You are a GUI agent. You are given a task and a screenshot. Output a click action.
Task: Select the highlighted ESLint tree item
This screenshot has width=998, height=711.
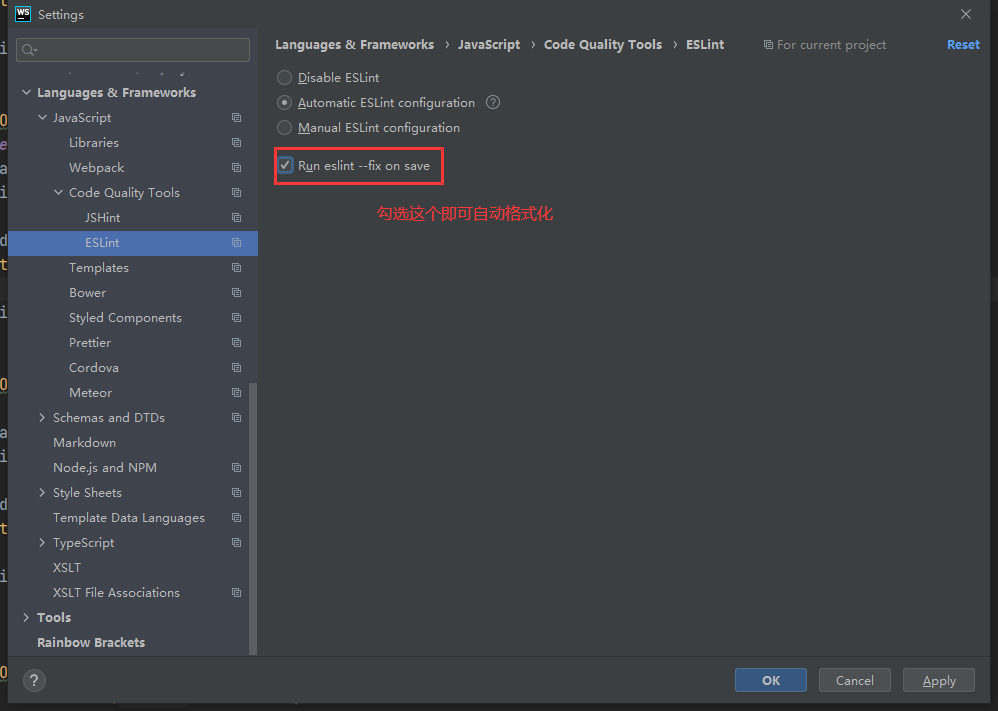point(133,243)
